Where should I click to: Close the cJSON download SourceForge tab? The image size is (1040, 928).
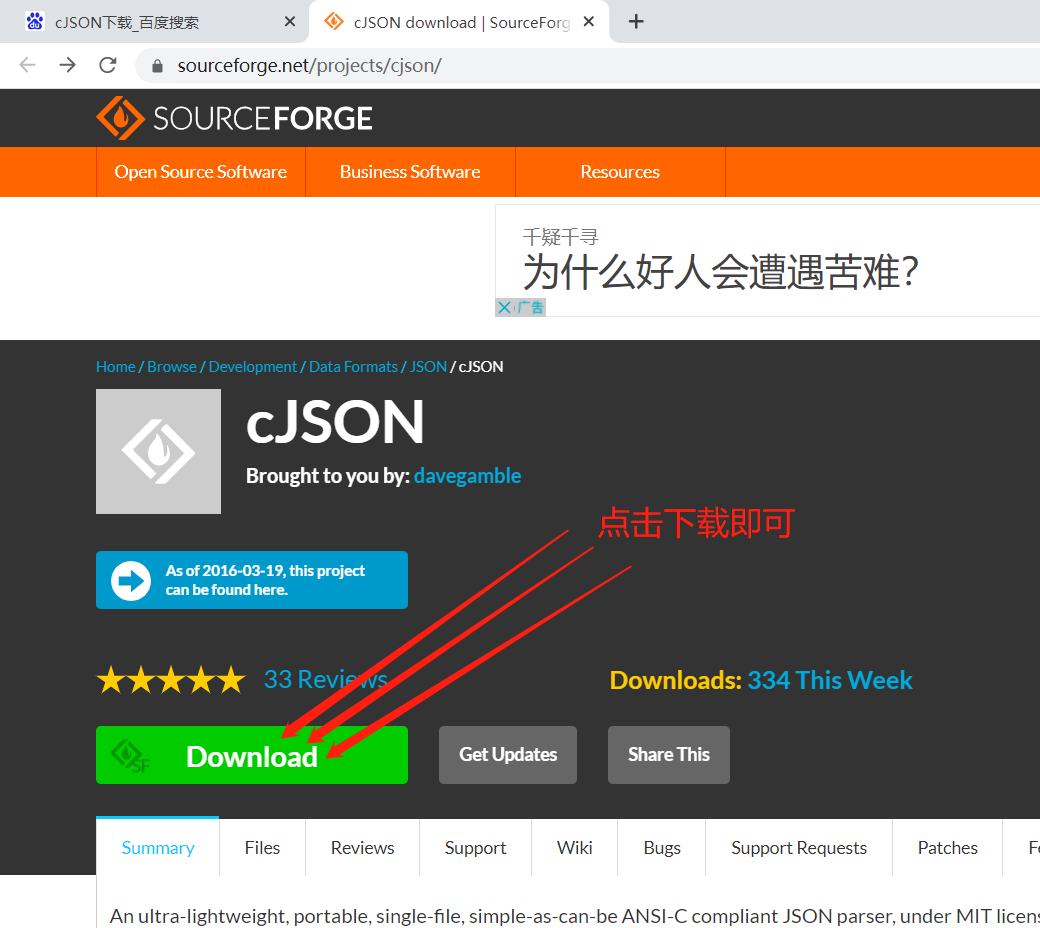(x=588, y=22)
